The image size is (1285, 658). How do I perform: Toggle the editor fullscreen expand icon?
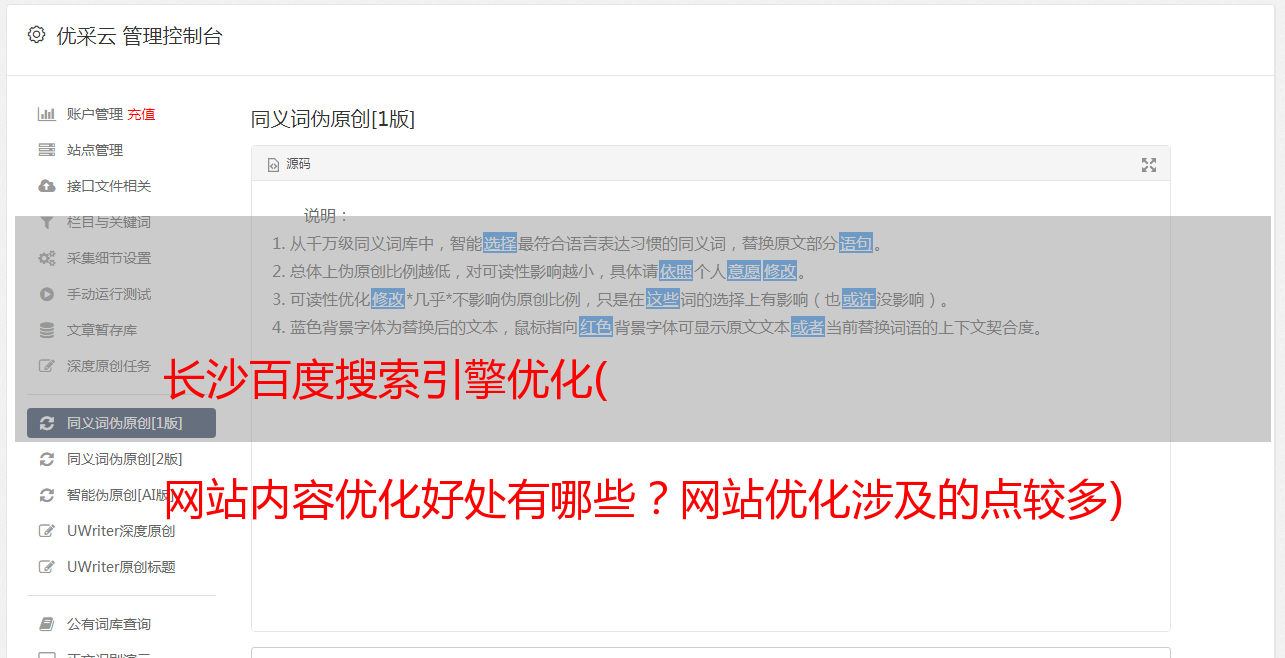pyautogui.click(x=1149, y=165)
